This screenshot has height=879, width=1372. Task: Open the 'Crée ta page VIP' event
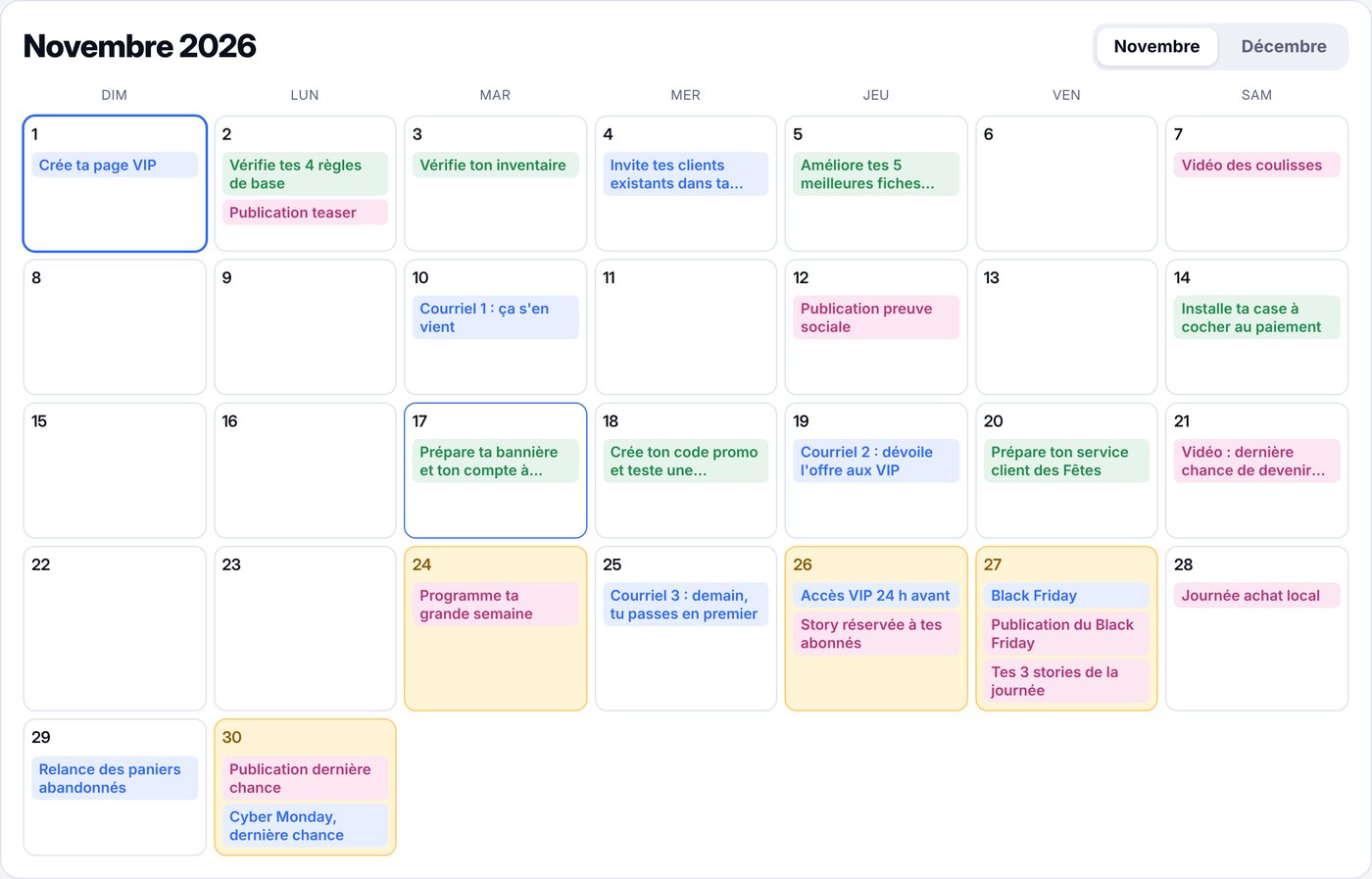click(x=115, y=166)
